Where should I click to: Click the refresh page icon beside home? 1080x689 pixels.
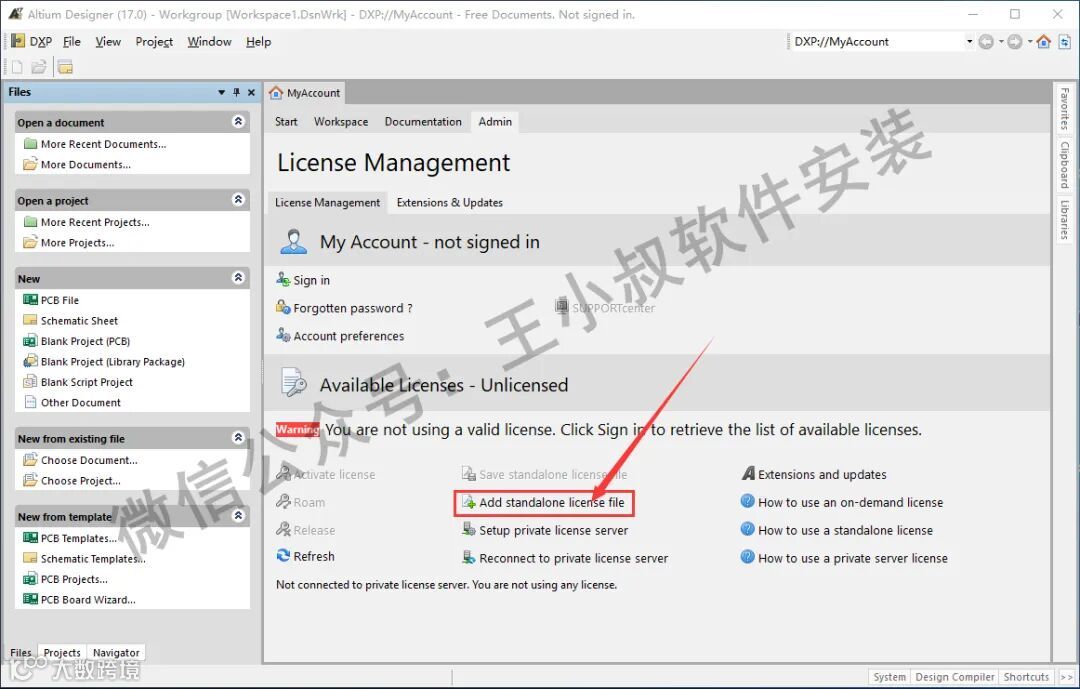pos(1065,42)
